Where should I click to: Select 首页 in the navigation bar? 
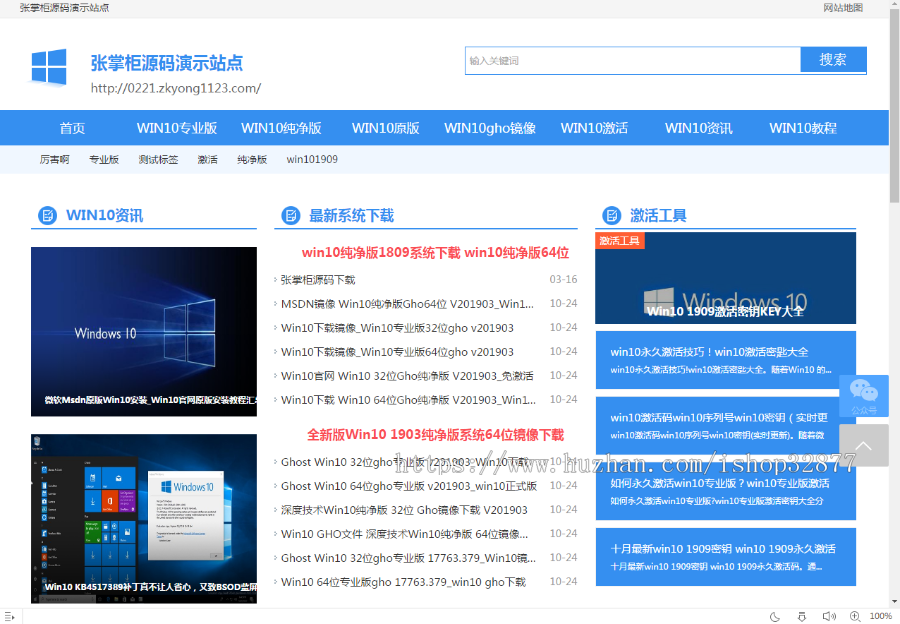click(71, 128)
